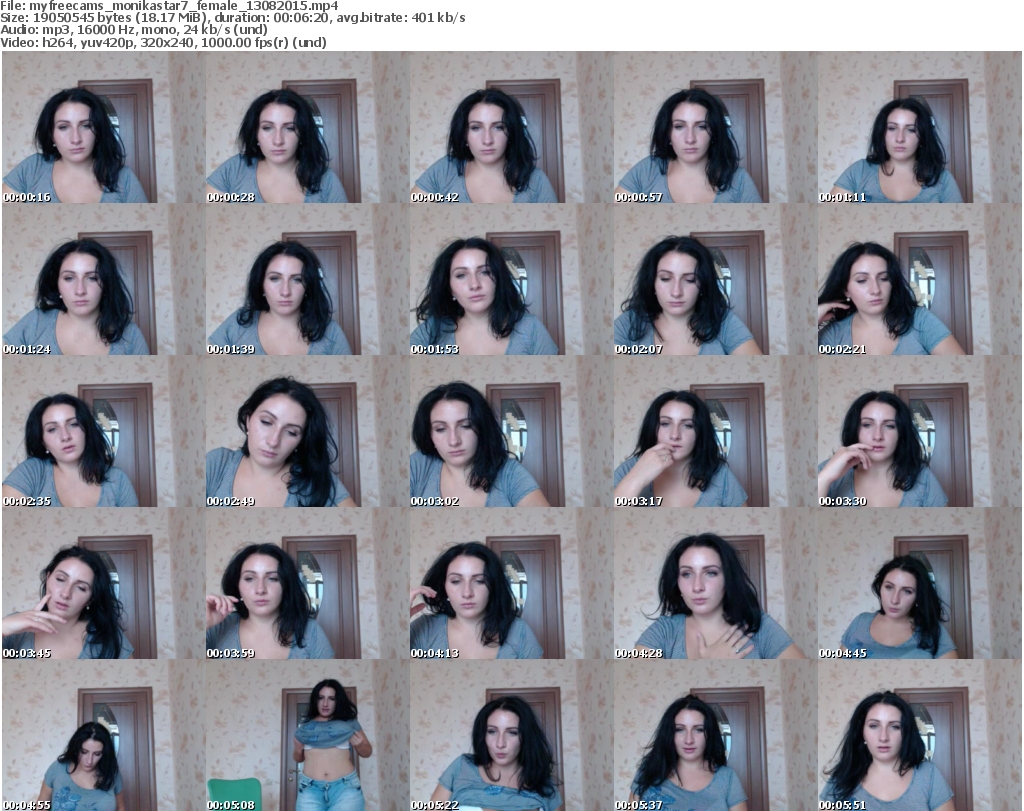Image resolution: width=1024 pixels, height=811 pixels.
Task: Click the thumbnail frame stamped 00:03:30
Action: pyautogui.click(x=919, y=432)
